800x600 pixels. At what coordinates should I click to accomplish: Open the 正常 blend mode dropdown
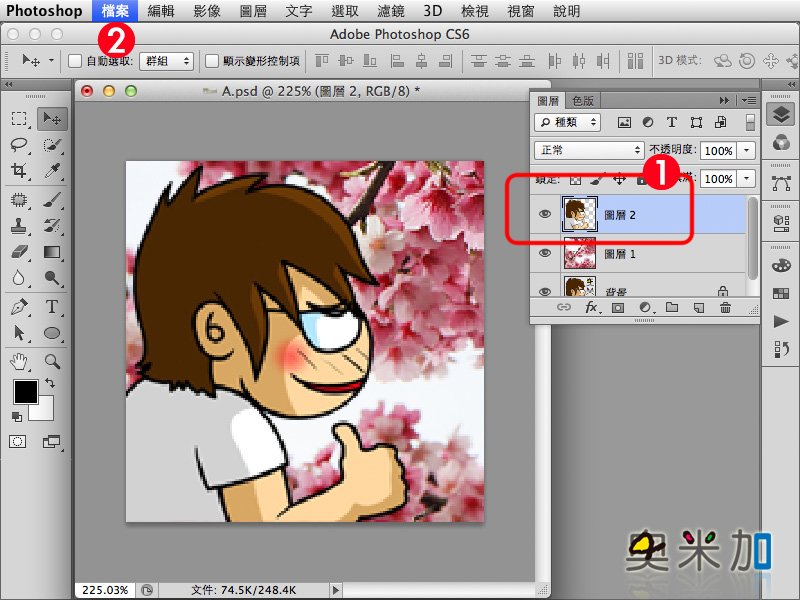588,150
